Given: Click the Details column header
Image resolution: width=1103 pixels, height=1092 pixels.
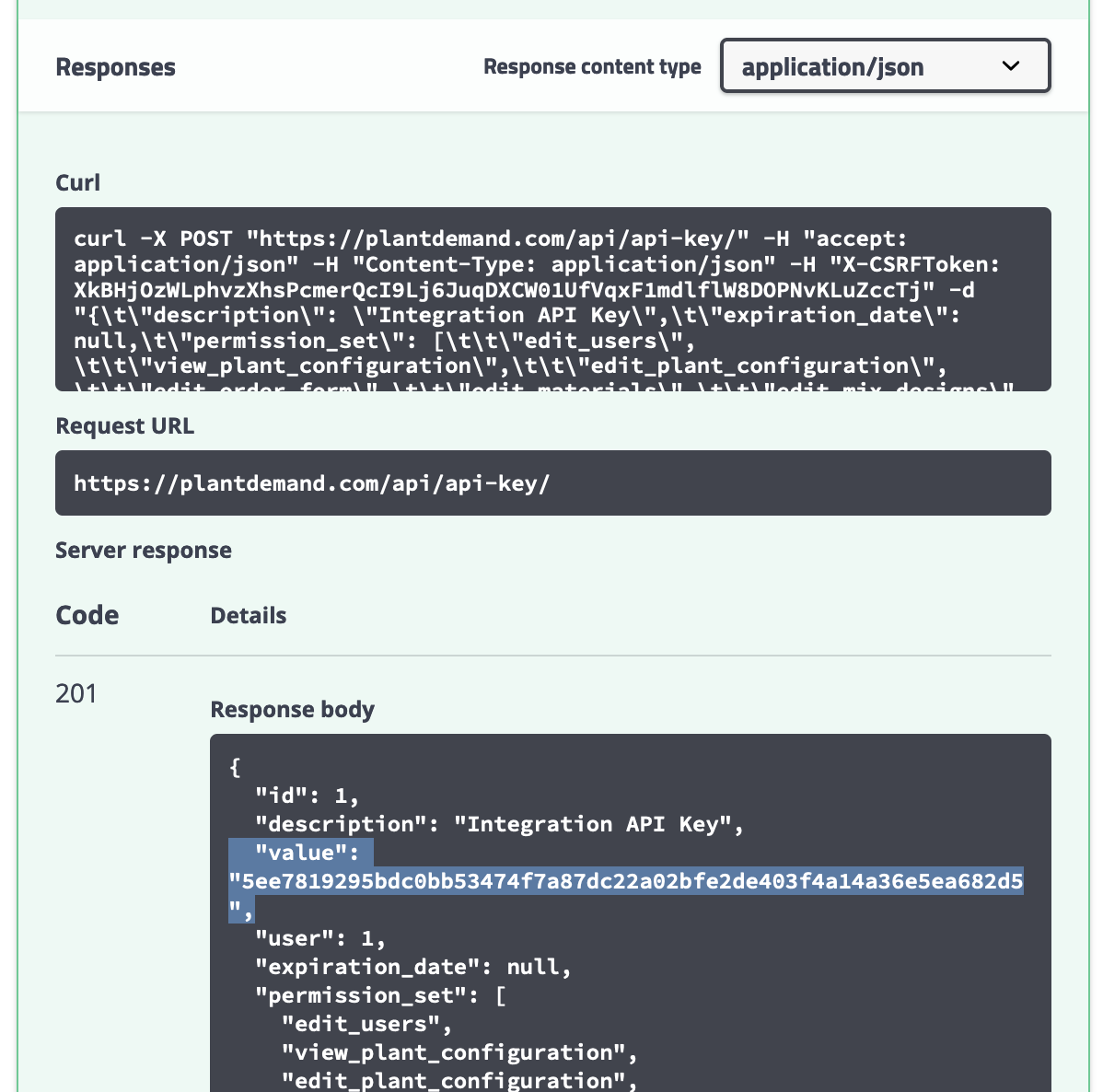Looking at the screenshot, I should tap(249, 615).
